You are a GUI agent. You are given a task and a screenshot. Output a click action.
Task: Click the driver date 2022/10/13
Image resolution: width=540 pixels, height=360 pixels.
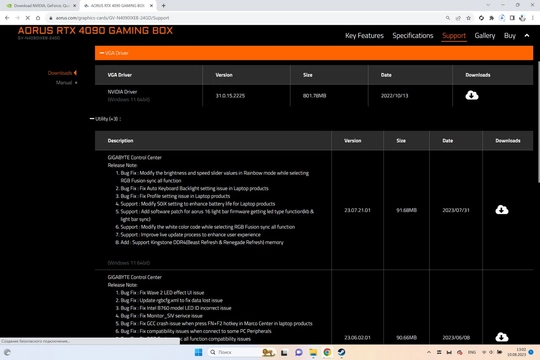coord(394,95)
